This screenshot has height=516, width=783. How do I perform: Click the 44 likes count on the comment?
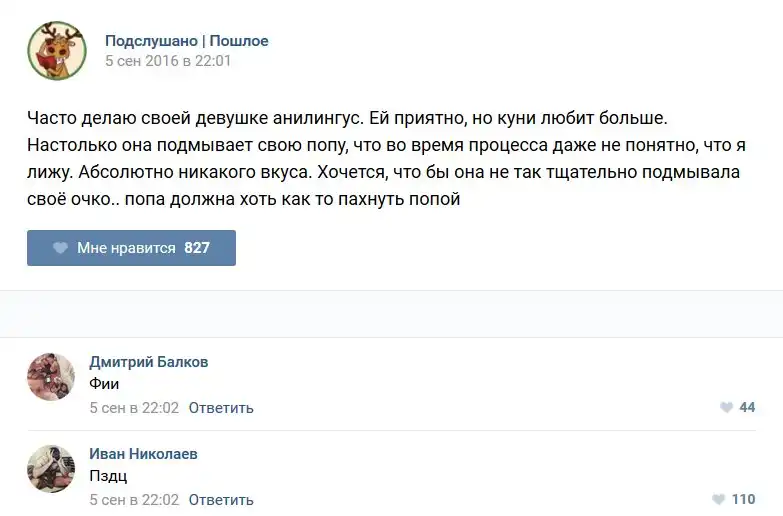click(747, 408)
